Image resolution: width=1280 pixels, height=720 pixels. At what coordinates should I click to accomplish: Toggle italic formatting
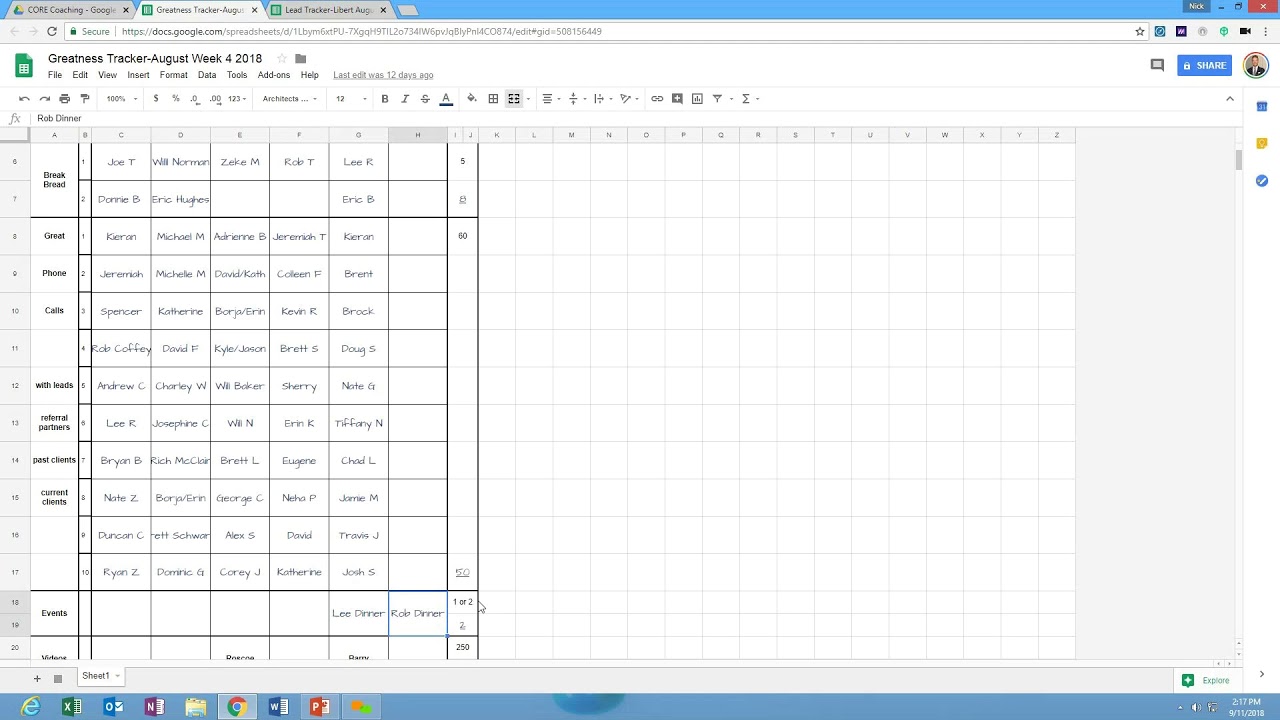point(405,99)
